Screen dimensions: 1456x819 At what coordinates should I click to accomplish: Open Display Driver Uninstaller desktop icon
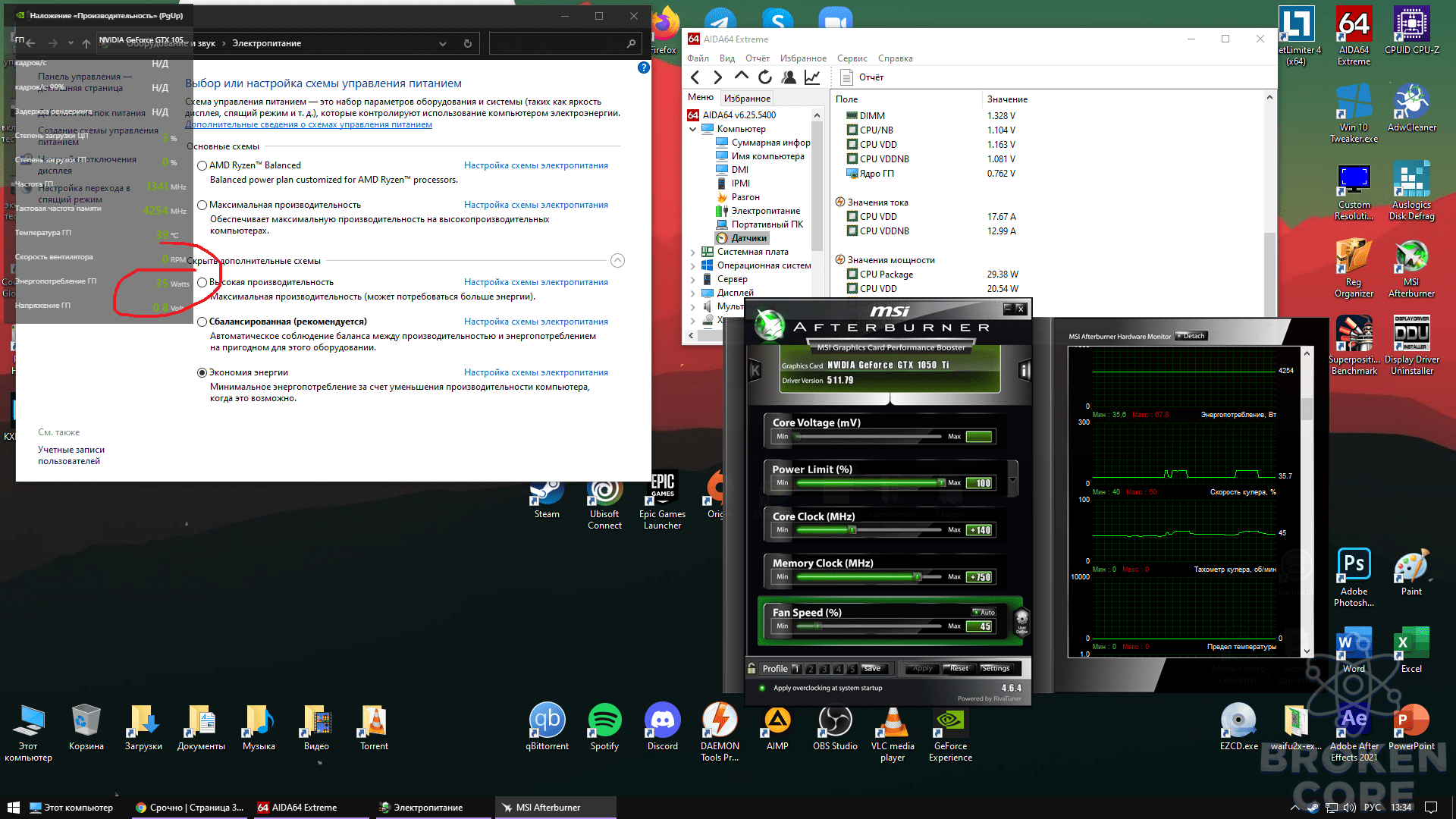coord(1411,346)
